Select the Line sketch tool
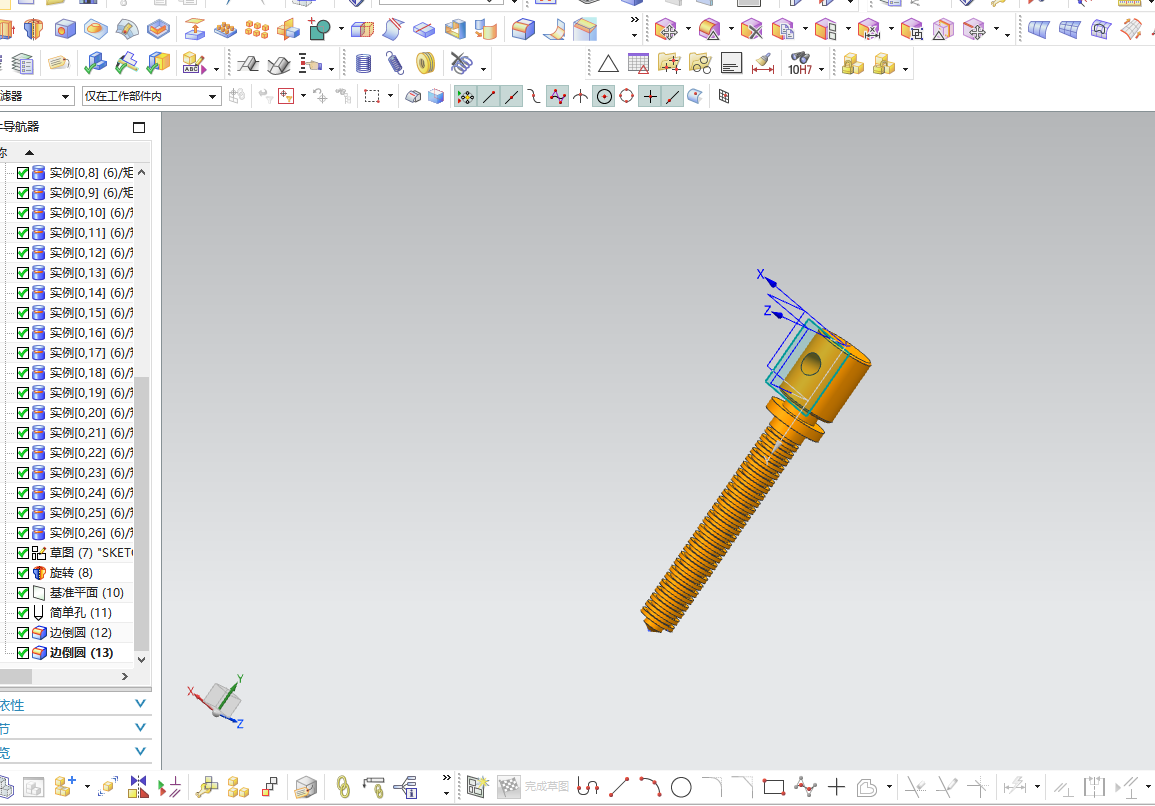Screen dimensions: 1155x806 [619, 787]
